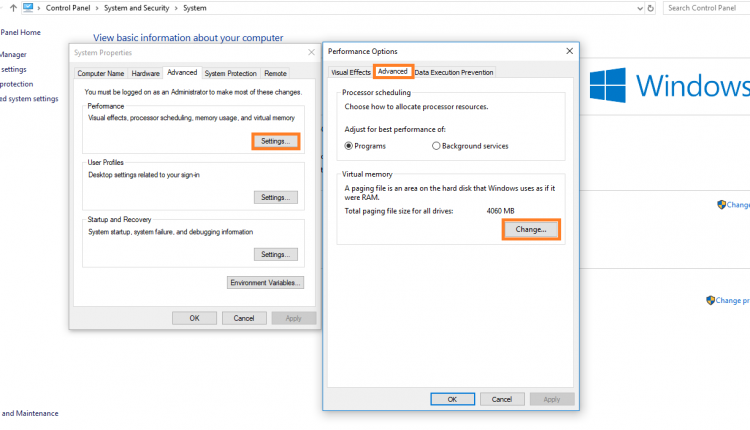Click System breadcrumb in address bar
750x430 pixels.
tap(195, 8)
